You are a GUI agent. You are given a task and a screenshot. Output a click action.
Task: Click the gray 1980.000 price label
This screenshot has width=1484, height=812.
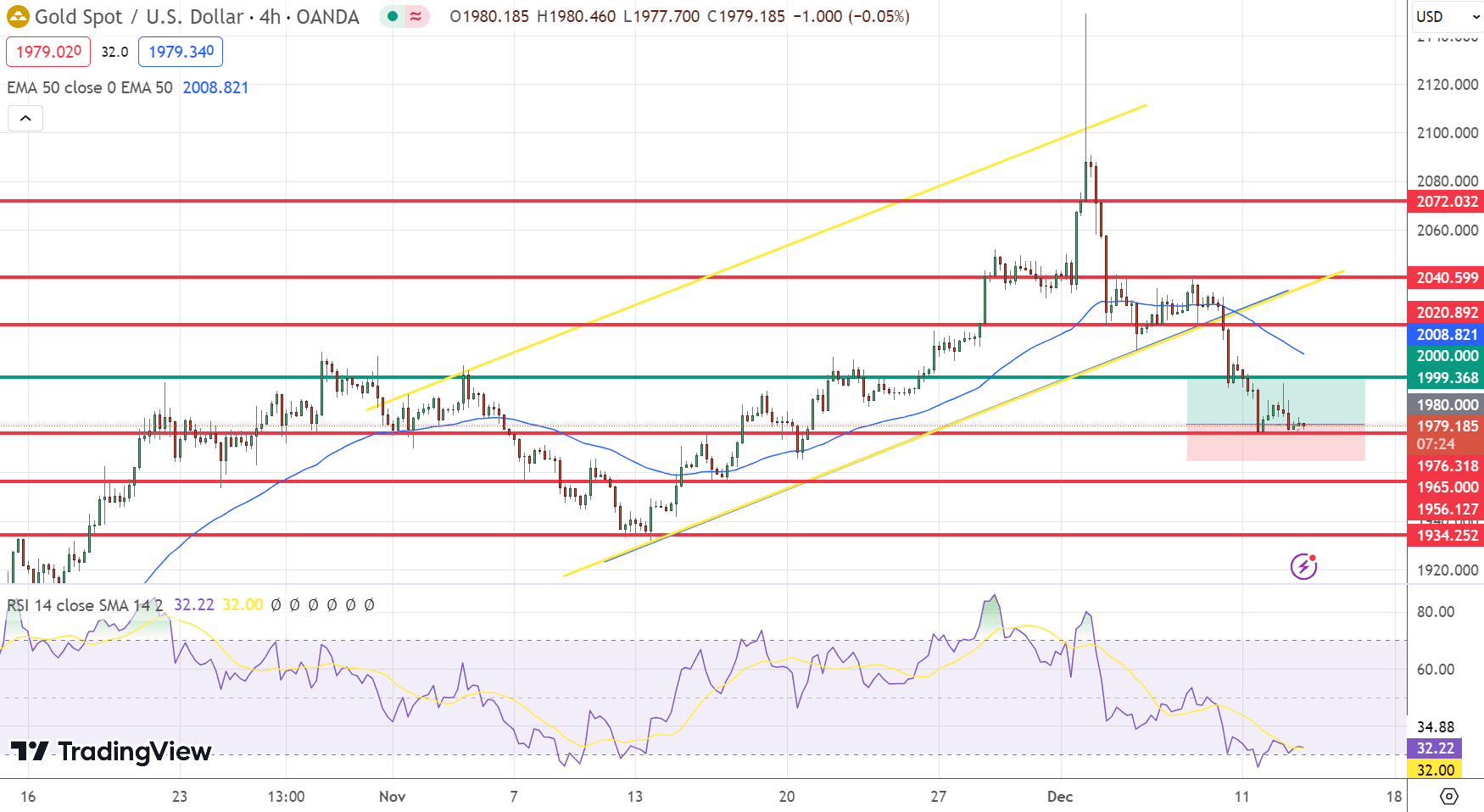pos(1446,405)
